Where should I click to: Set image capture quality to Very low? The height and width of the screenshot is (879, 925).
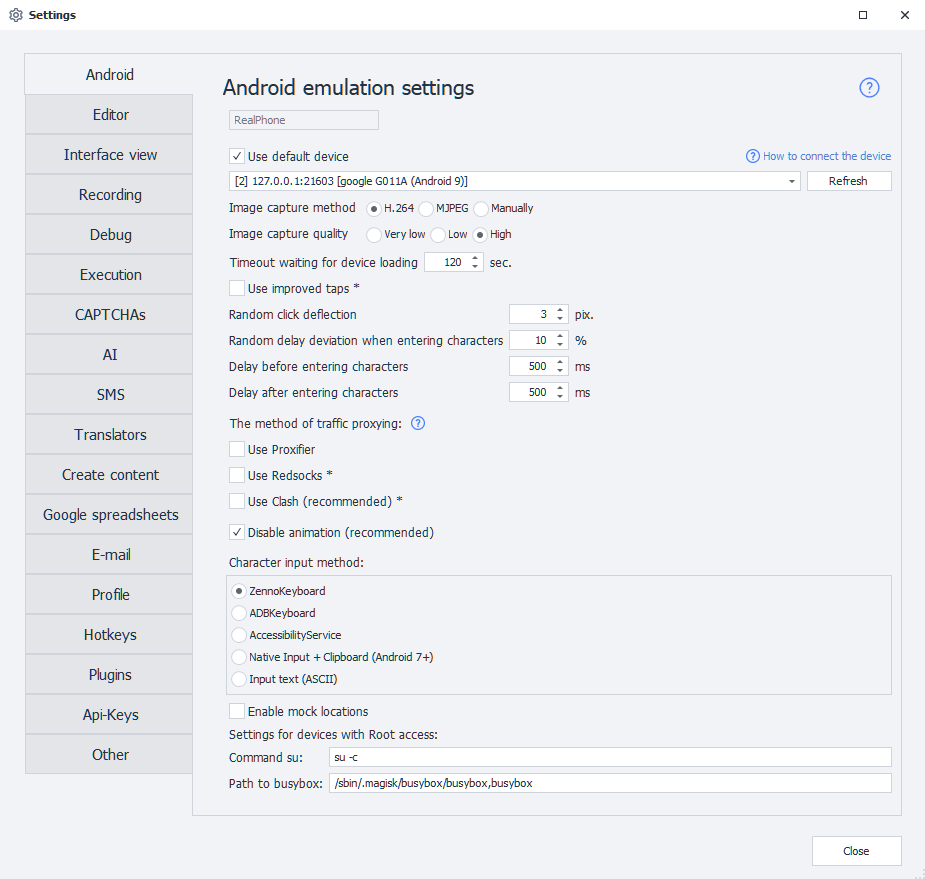(373, 235)
